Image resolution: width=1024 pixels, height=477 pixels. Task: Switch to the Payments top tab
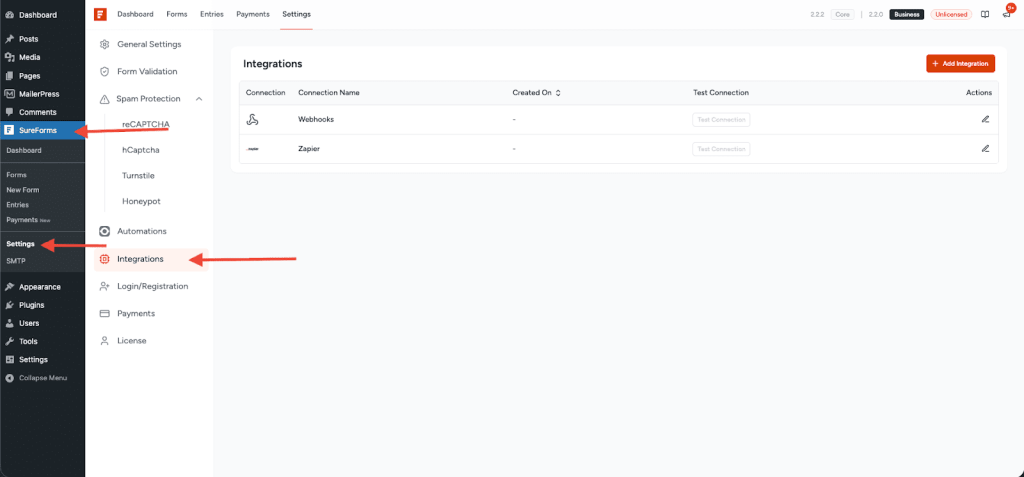pos(252,14)
